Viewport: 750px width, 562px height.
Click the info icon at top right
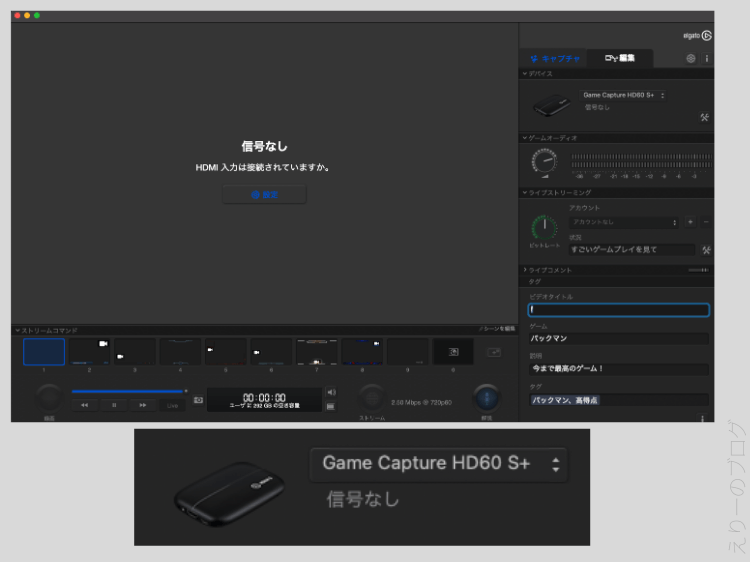tap(706, 58)
